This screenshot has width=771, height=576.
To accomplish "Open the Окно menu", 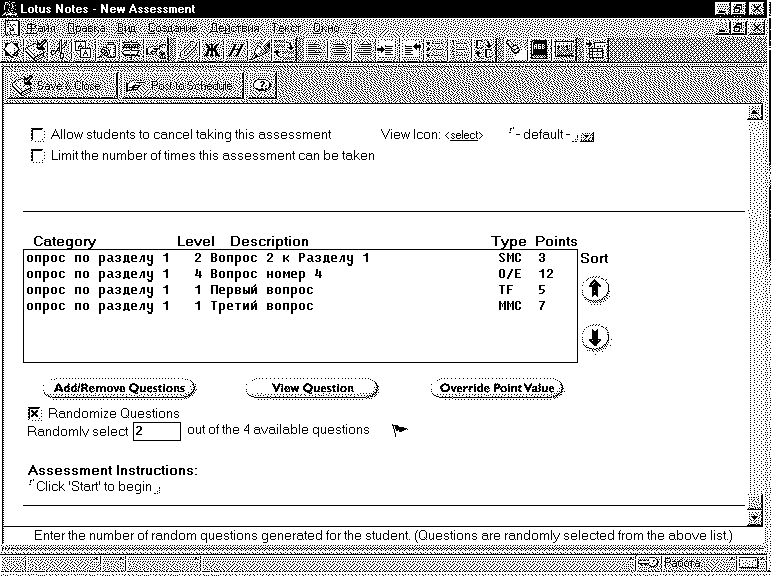I will pos(326,28).
